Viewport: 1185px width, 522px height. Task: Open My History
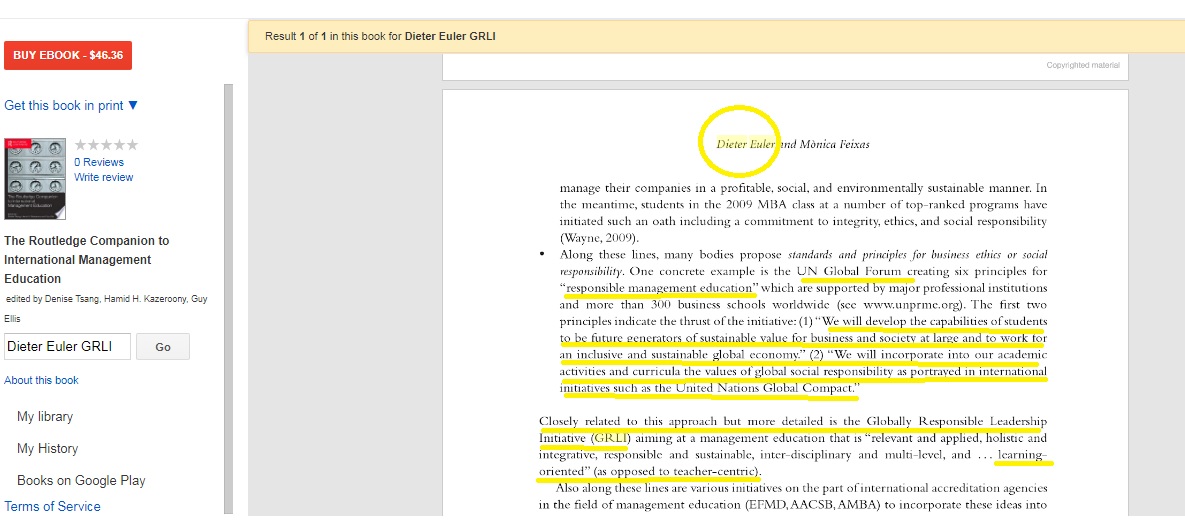tap(47, 449)
